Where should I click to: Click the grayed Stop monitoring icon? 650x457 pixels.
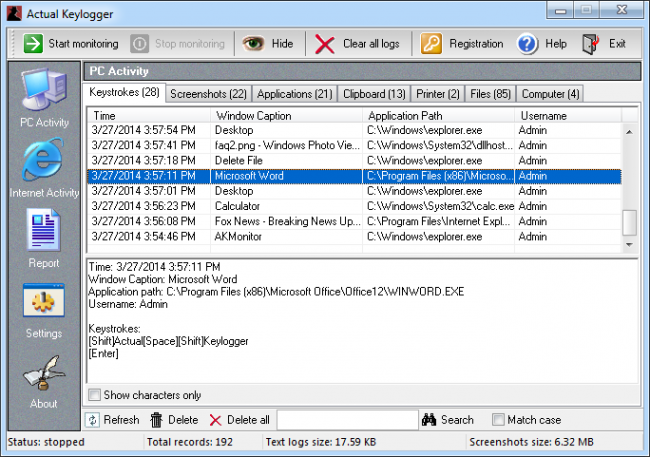[139, 44]
